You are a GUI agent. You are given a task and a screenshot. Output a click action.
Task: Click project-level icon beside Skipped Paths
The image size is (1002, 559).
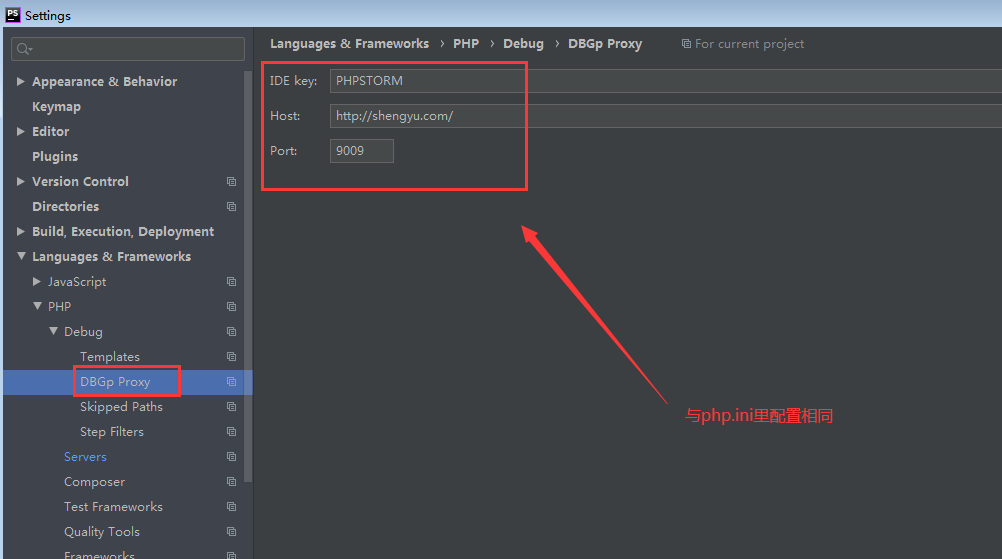click(231, 407)
